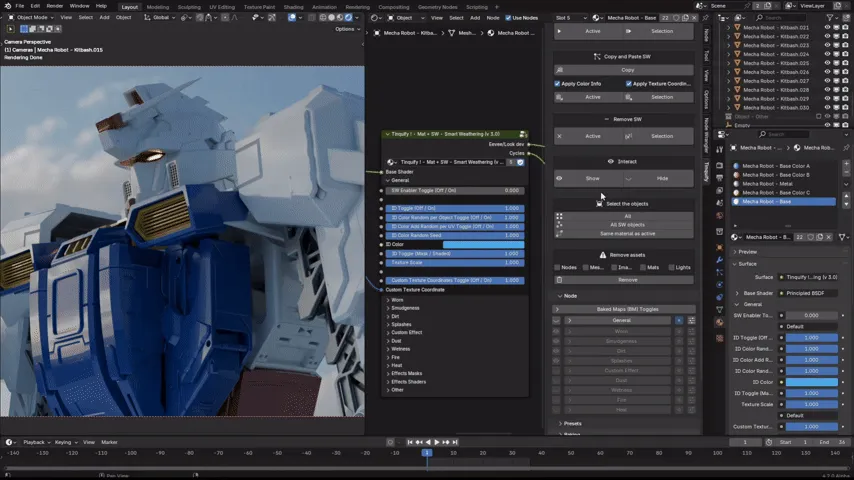Click the mesh icon of Kitbash.021 in outliner
This screenshot has height=480, width=854.
click(x=737, y=27)
